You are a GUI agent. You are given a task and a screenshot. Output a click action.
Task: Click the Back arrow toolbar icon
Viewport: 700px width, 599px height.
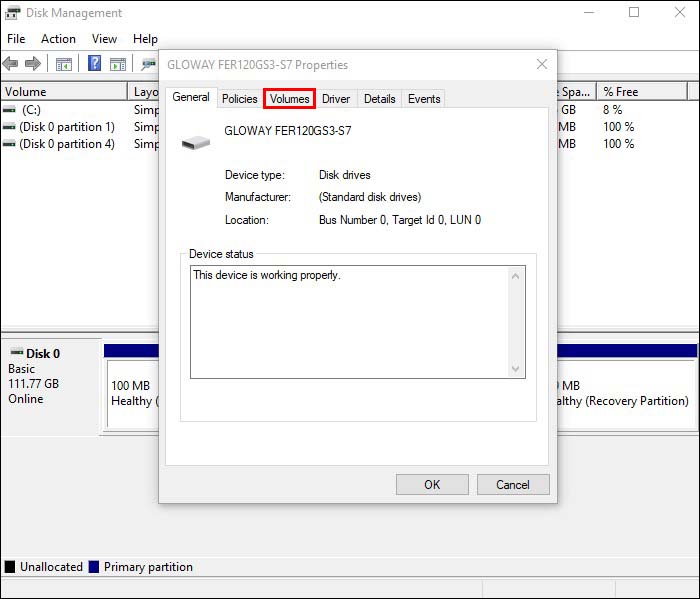[x=10, y=64]
